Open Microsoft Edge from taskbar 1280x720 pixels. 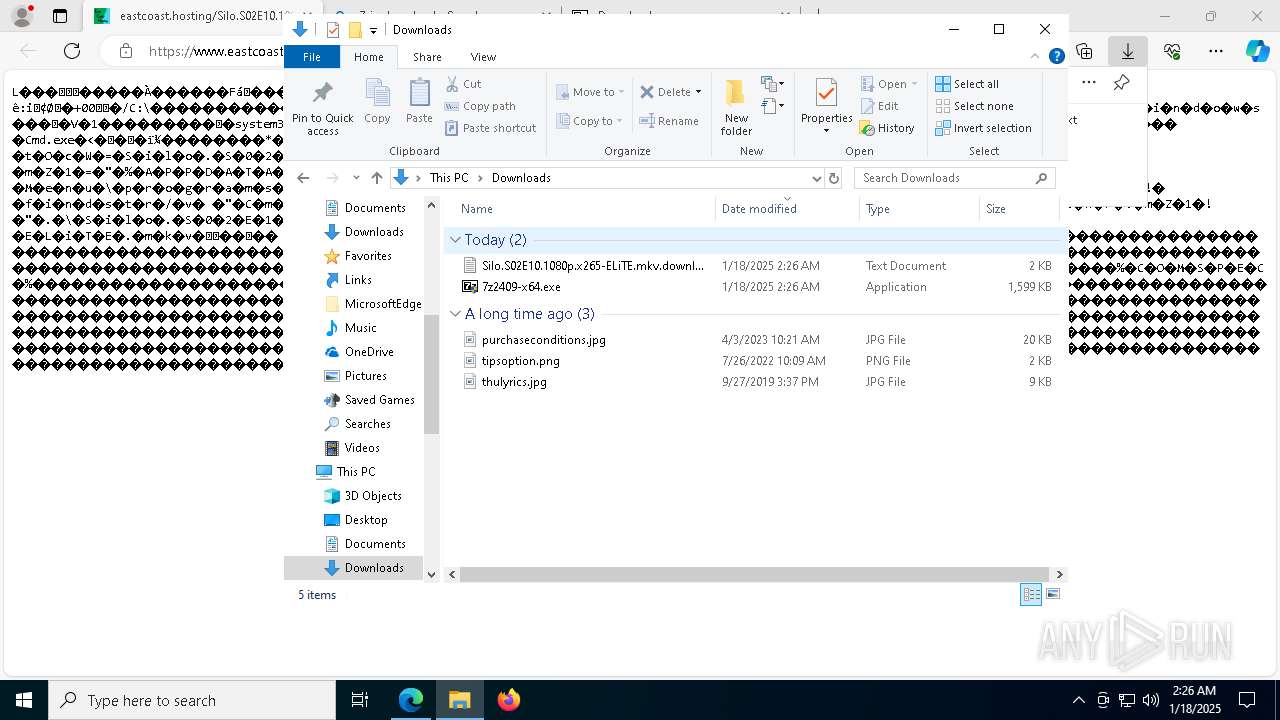point(411,700)
